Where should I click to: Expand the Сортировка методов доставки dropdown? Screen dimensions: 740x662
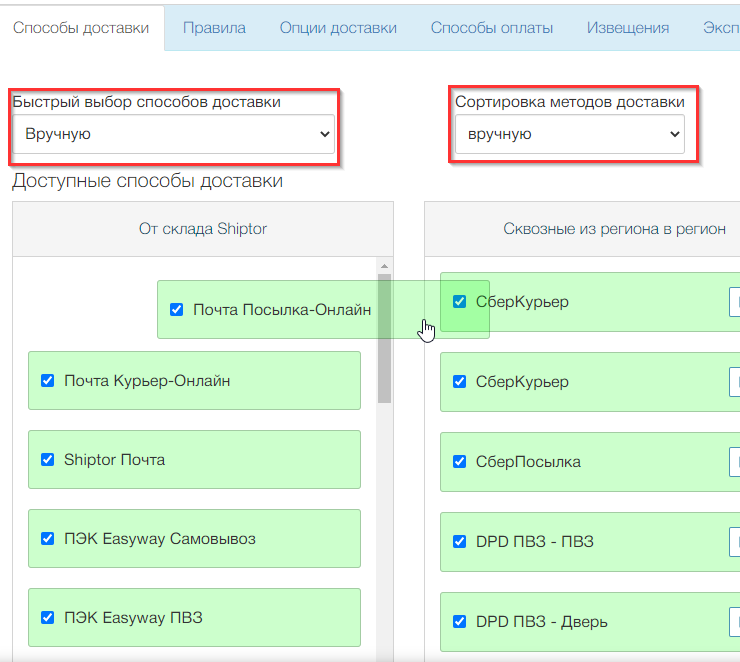(x=569, y=134)
